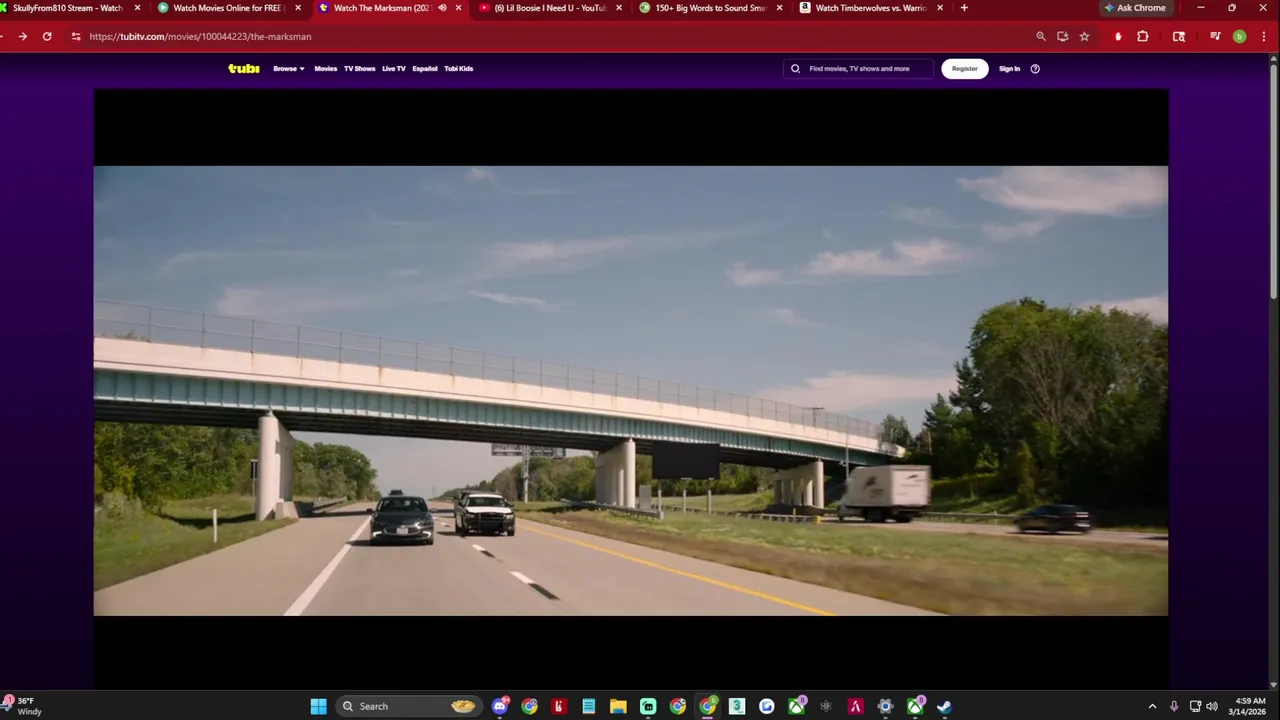Open the media controls music-note icon
Screen dimensions: 1280x720
coord(1215,36)
